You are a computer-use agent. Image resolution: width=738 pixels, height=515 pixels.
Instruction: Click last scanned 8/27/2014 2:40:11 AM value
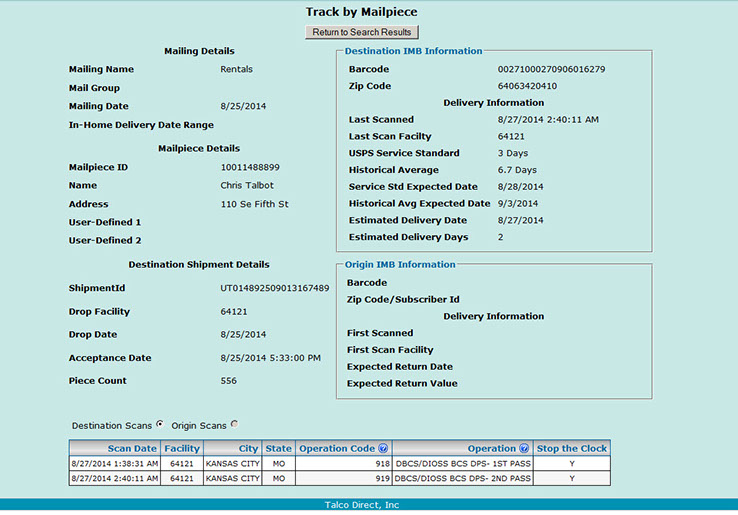click(x=548, y=120)
